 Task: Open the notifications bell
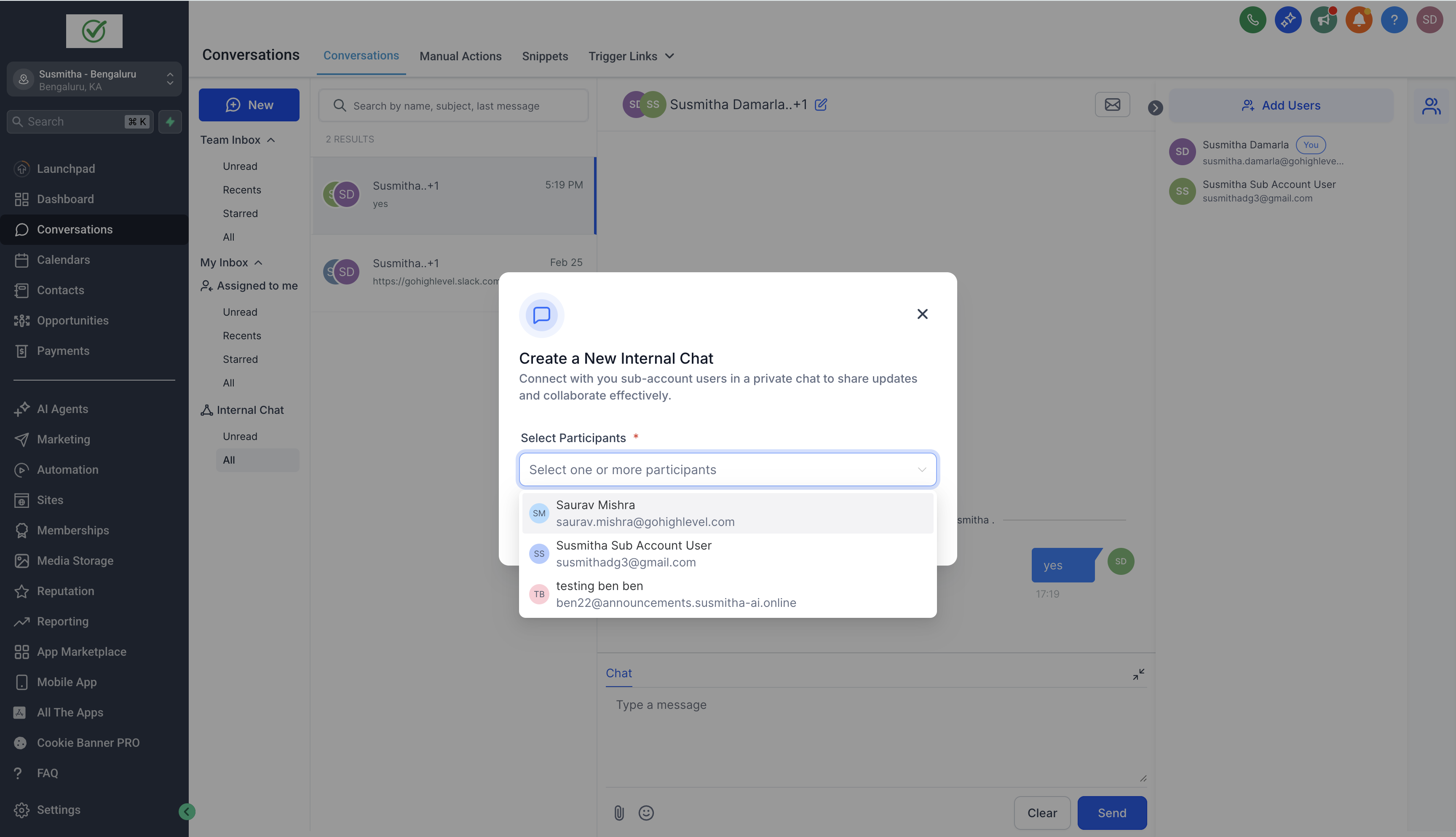(x=1359, y=19)
